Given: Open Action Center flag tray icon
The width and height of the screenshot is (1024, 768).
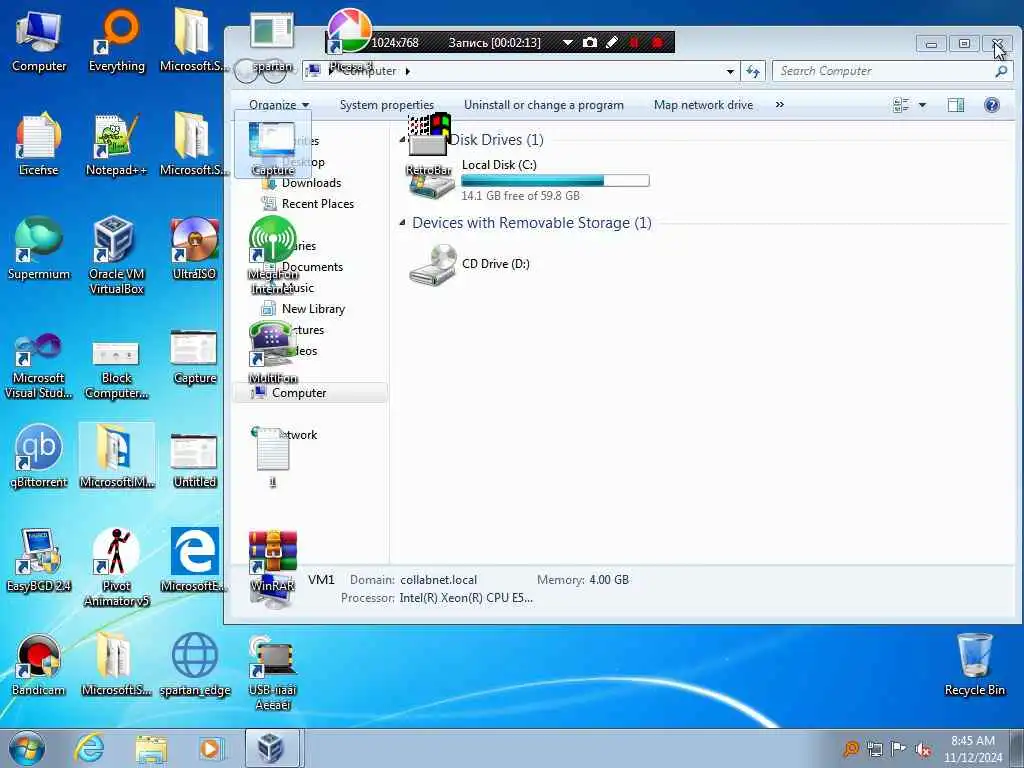Looking at the screenshot, I should 899,748.
